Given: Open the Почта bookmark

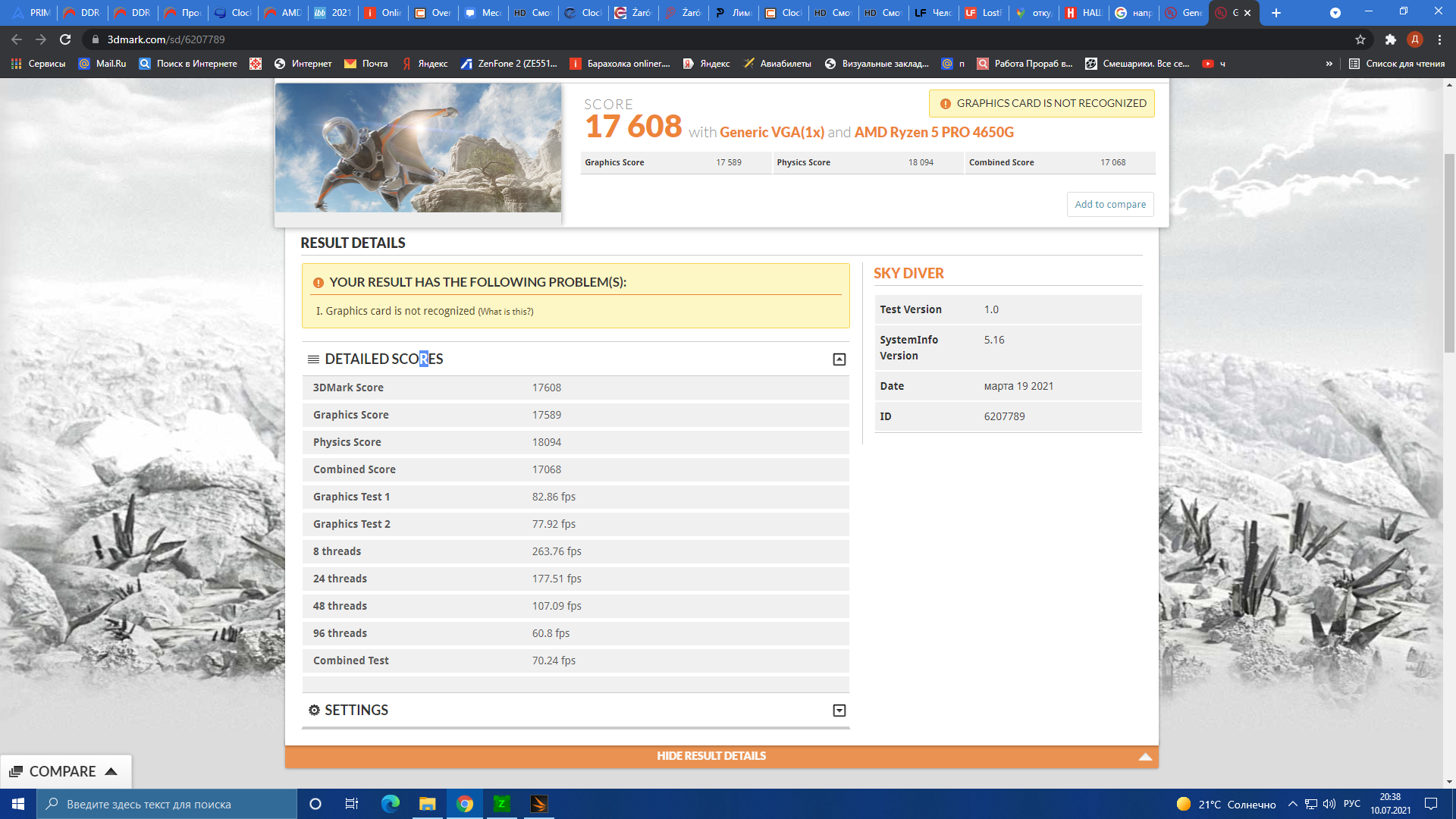Looking at the screenshot, I should (x=366, y=64).
